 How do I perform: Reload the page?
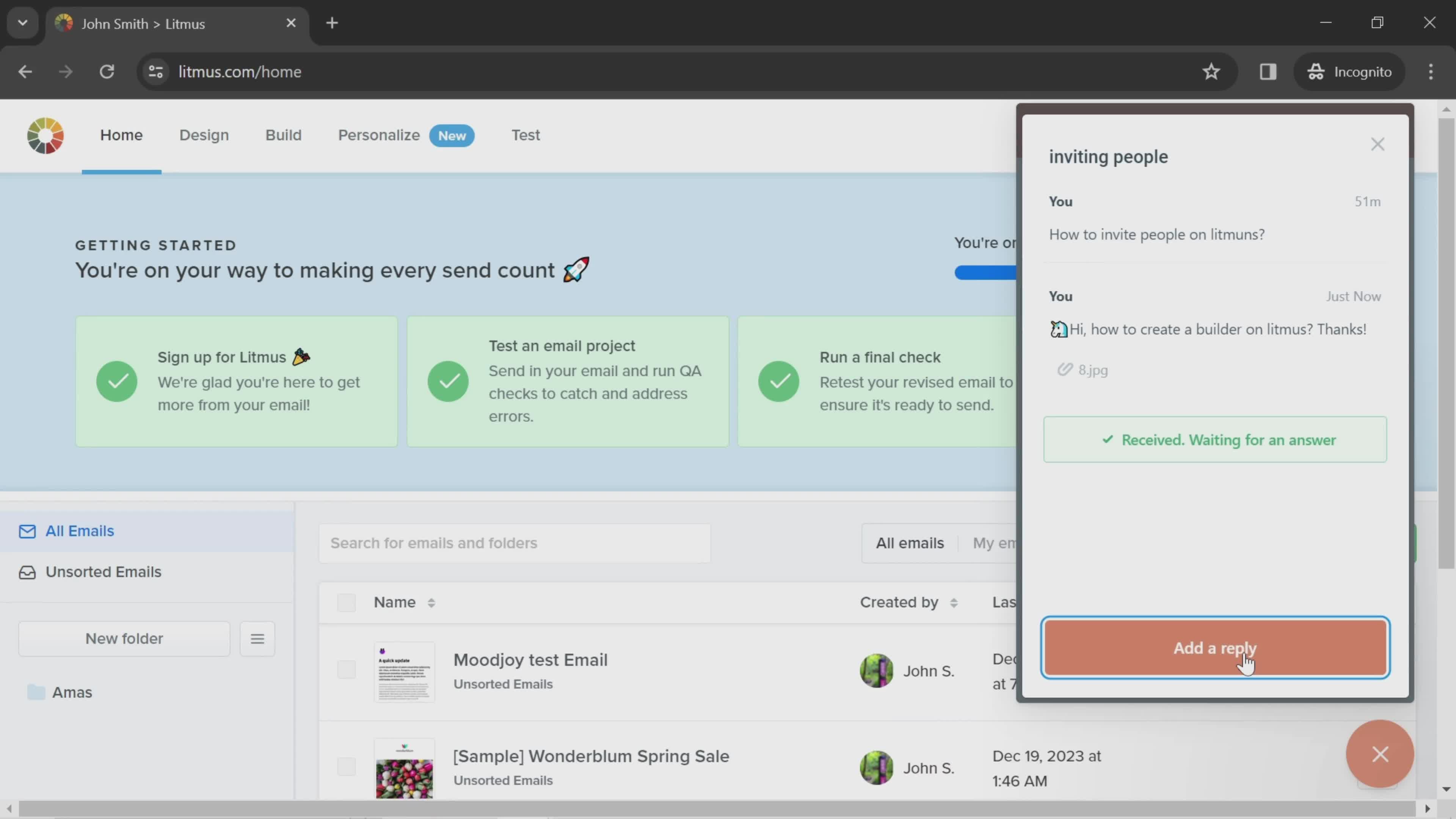tap(107, 72)
